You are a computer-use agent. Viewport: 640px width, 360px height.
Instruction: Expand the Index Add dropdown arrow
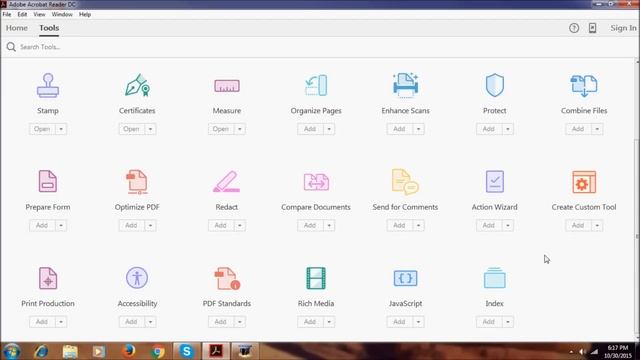(508, 322)
